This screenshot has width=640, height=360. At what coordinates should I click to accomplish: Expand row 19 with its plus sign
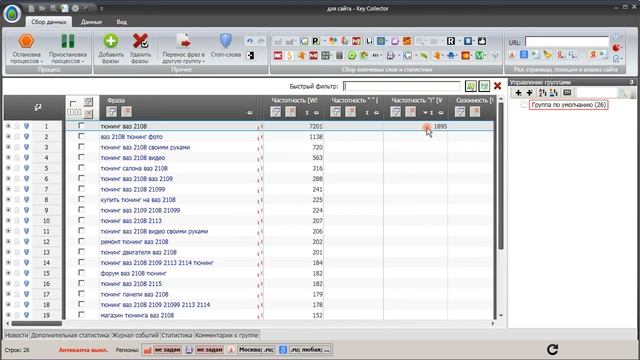coord(8,315)
